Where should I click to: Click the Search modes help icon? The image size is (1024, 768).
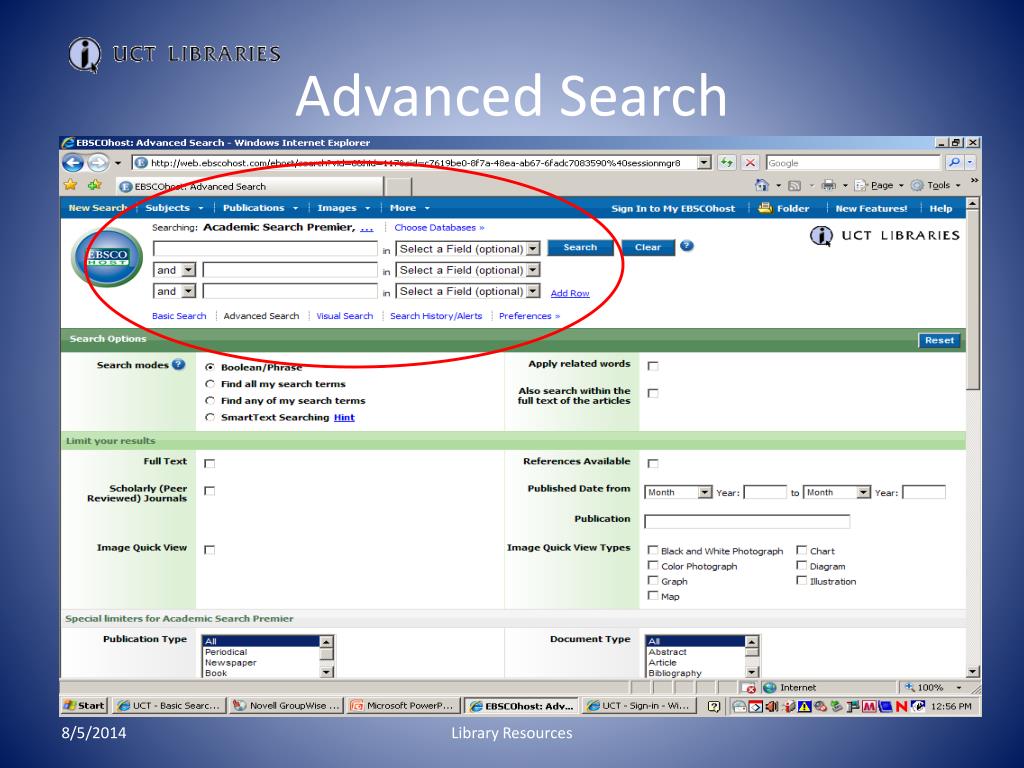178,364
